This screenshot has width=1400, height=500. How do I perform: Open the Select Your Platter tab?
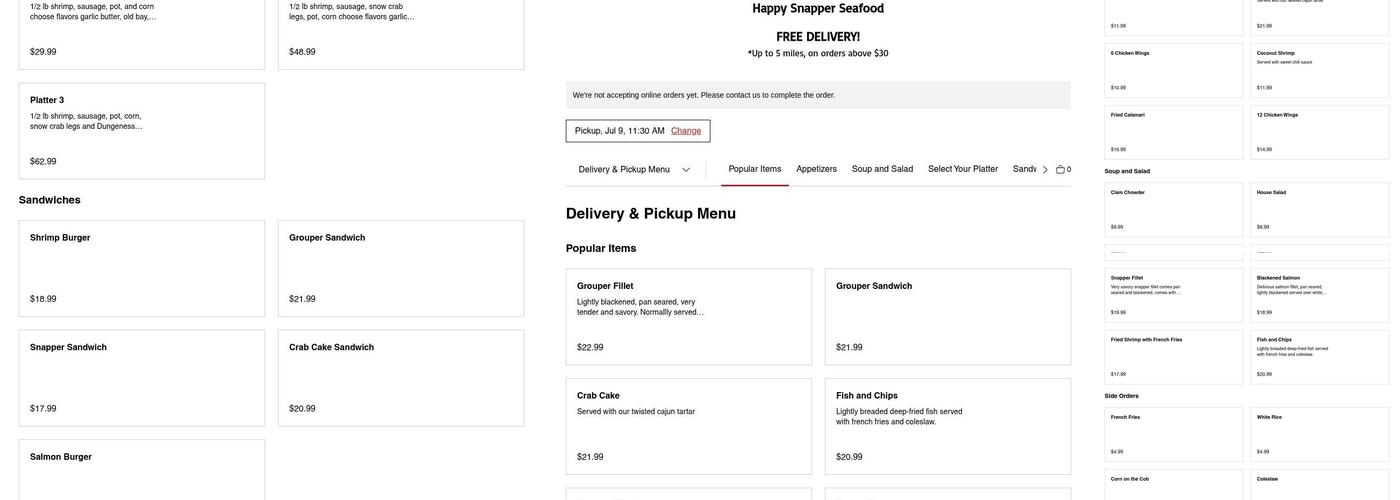coord(962,169)
